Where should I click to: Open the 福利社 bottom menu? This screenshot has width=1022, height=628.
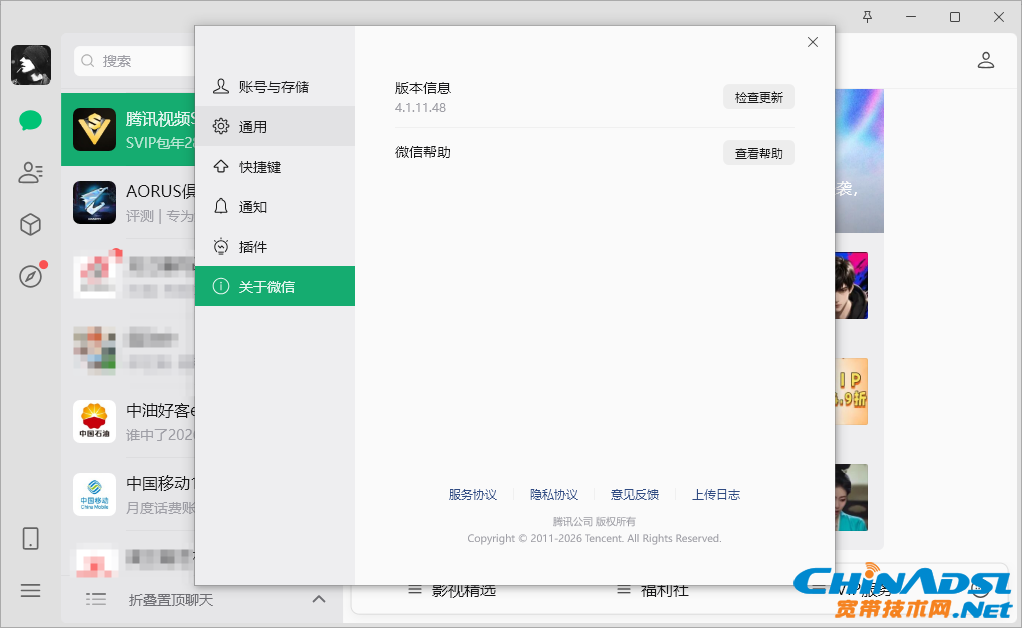[653, 591]
